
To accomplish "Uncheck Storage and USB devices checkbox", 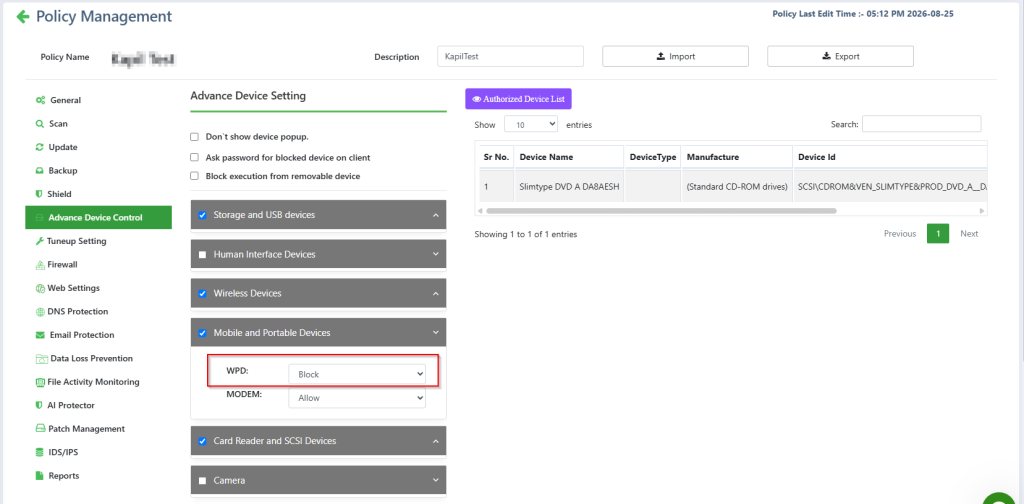I will pyautogui.click(x=202, y=215).
